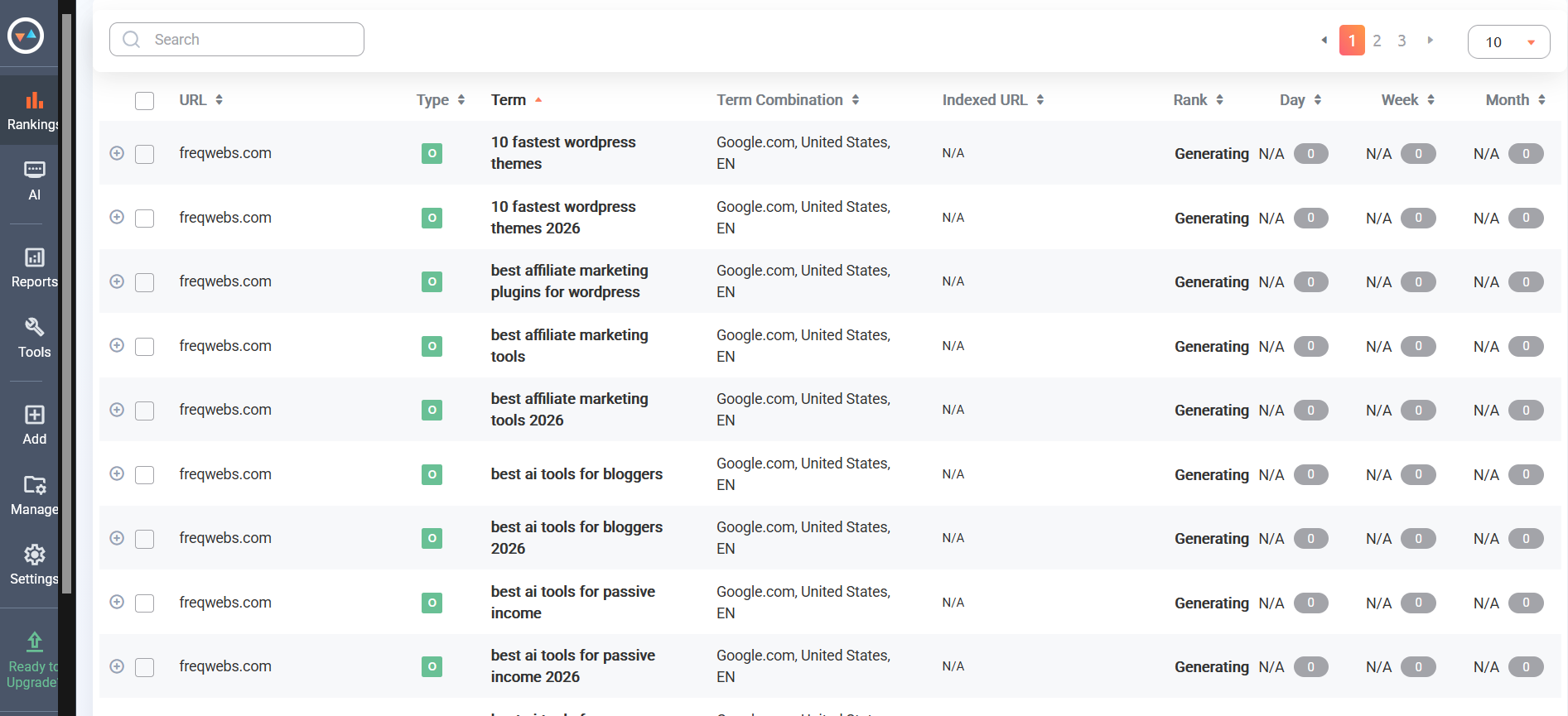
Task: Check row 'best affiliate marketing plugins for wordpress'
Action: (x=145, y=282)
